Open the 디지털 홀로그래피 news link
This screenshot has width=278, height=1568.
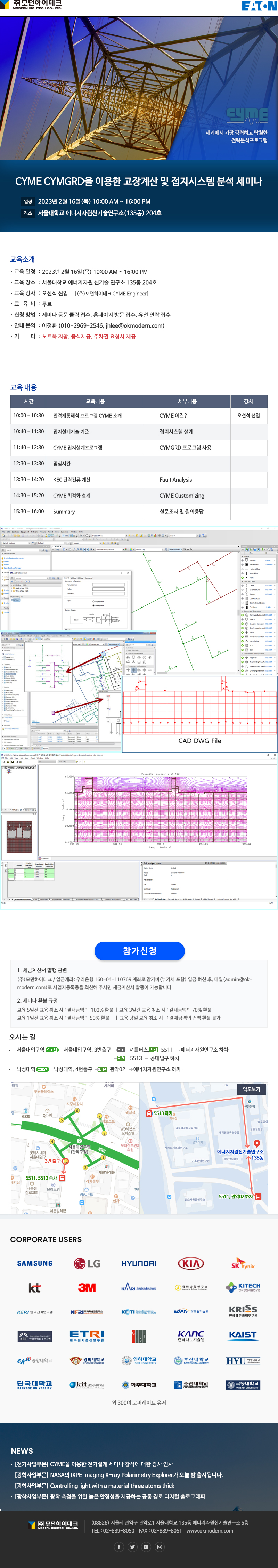pos(109,1496)
